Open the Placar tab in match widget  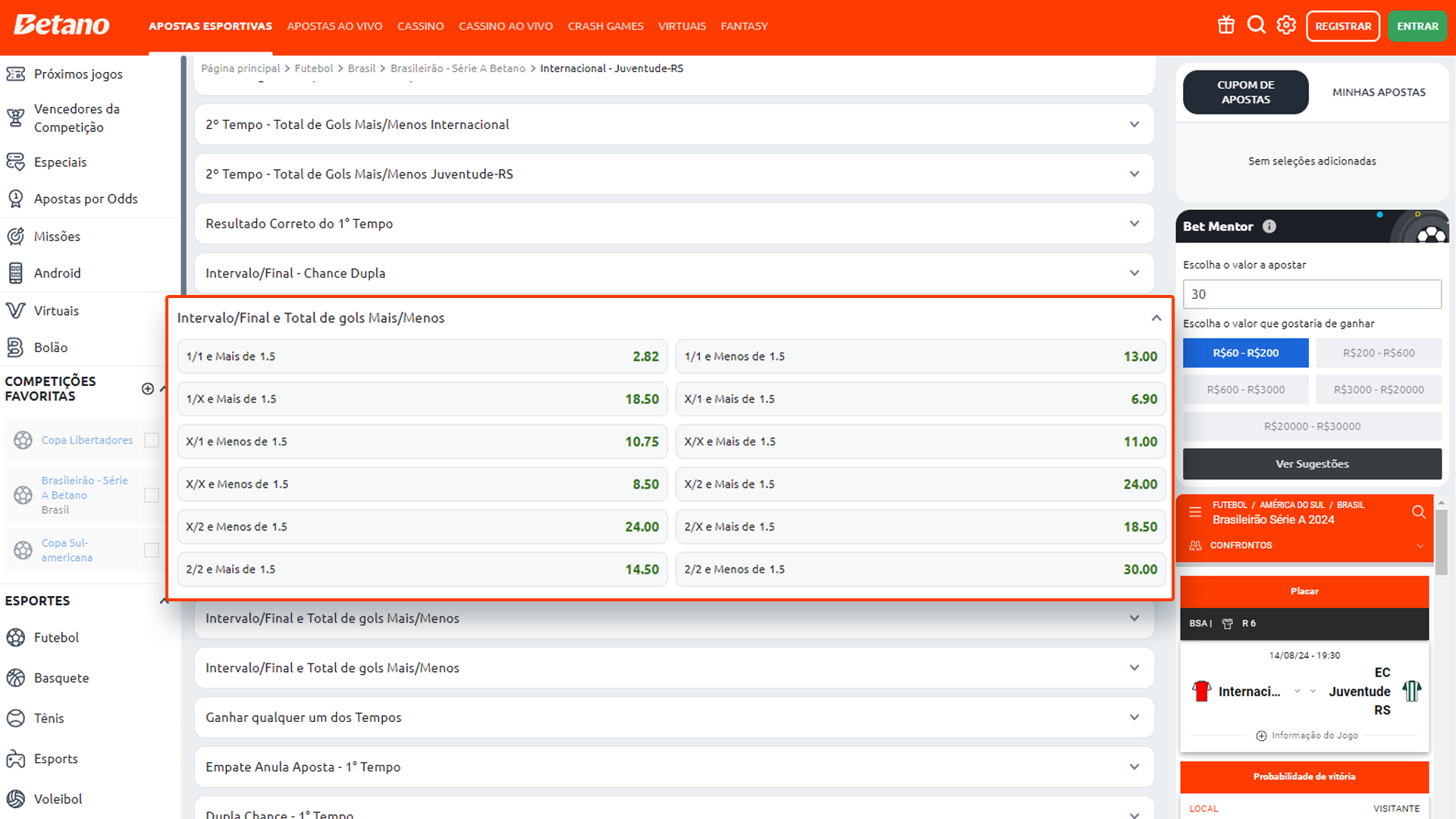pyautogui.click(x=1304, y=591)
